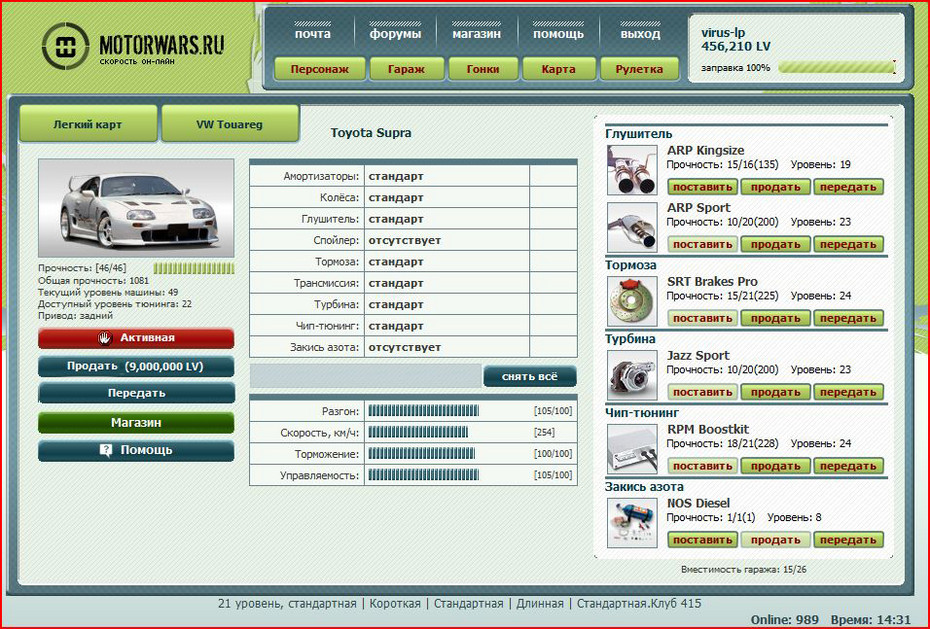The width and height of the screenshot is (930, 629).
Task: Click the Jazz Sport turbine icon
Action: [632, 375]
